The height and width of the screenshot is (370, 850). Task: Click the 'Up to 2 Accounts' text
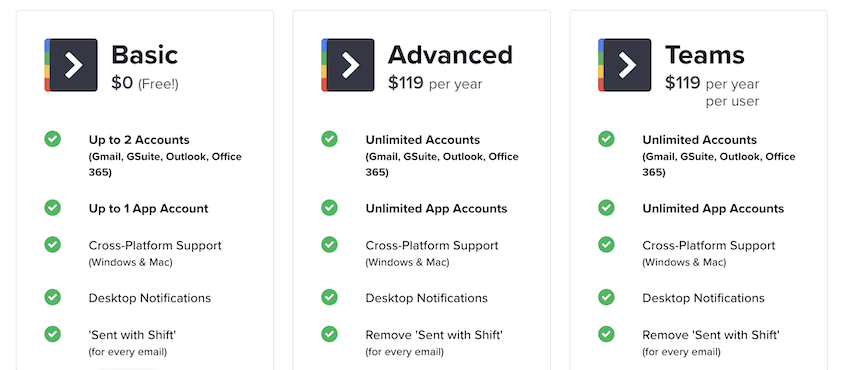click(139, 140)
